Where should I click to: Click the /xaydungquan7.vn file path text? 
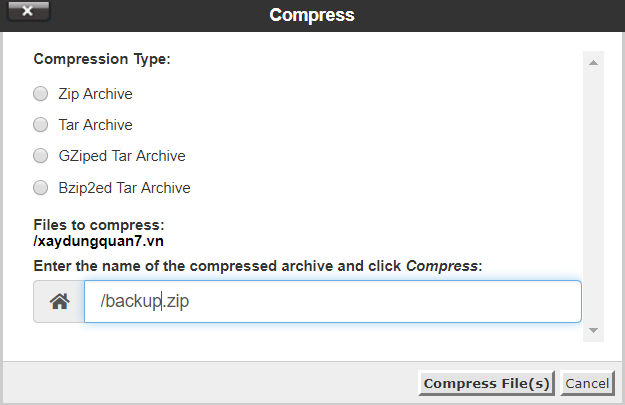point(98,241)
